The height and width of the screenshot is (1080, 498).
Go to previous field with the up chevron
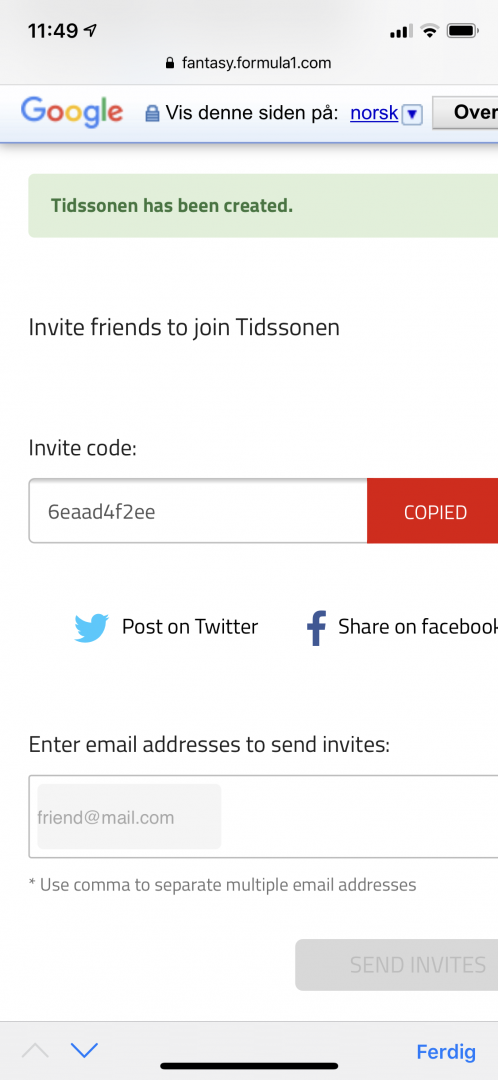point(35,1050)
